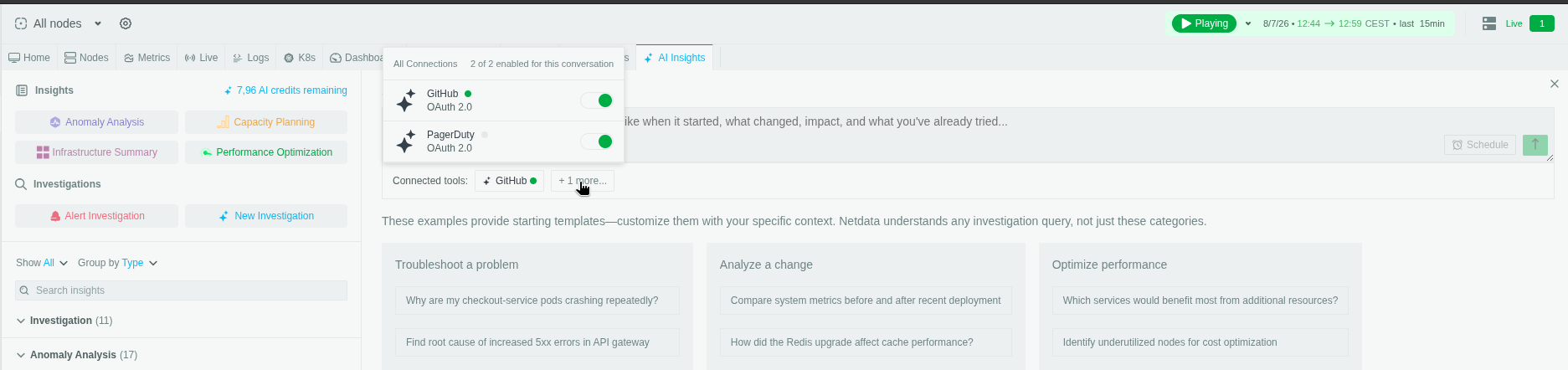The image size is (1568, 370).
Task: Click the Investigations magnifier icon
Action: coord(21,184)
